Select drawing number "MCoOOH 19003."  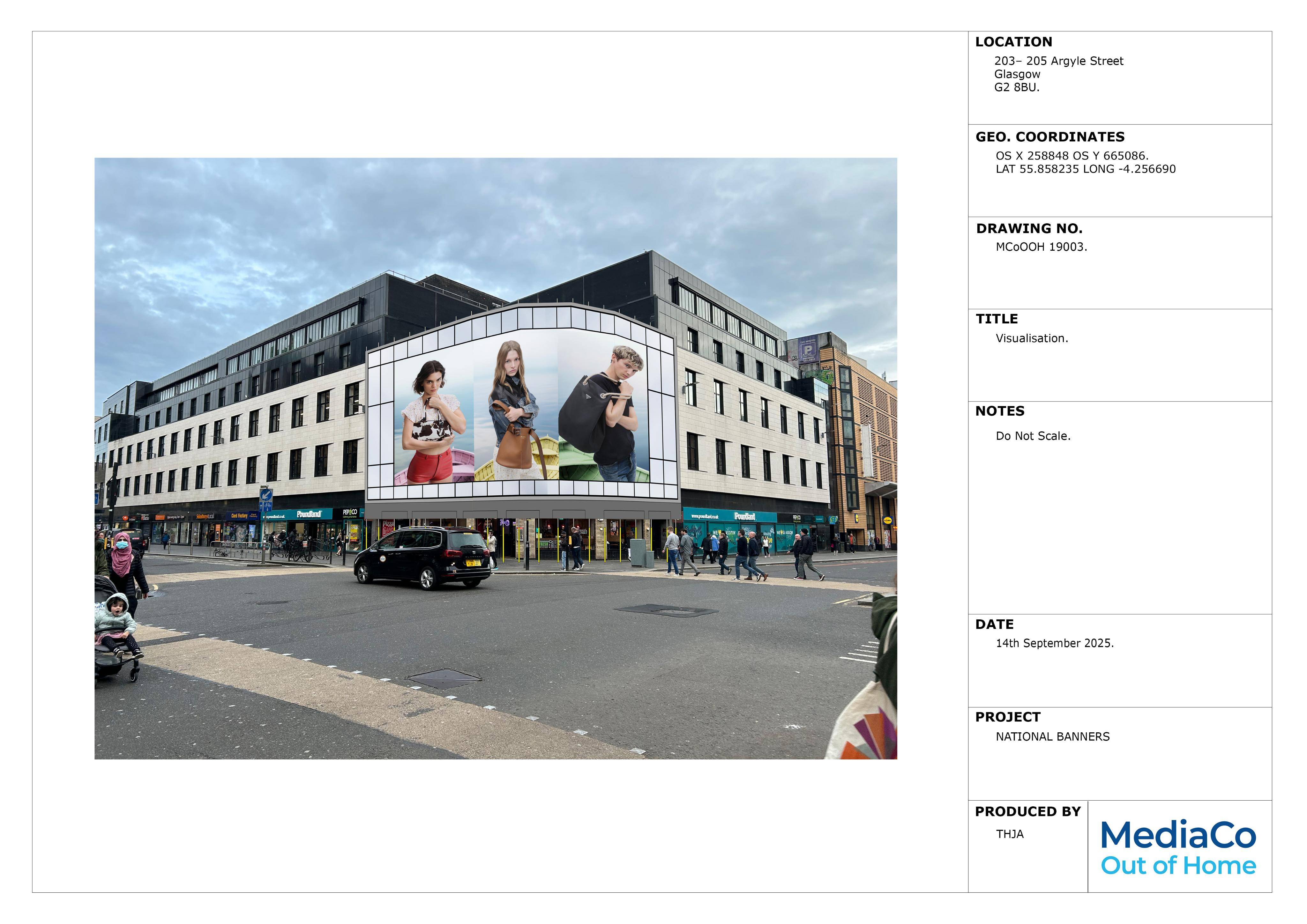click(1041, 247)
